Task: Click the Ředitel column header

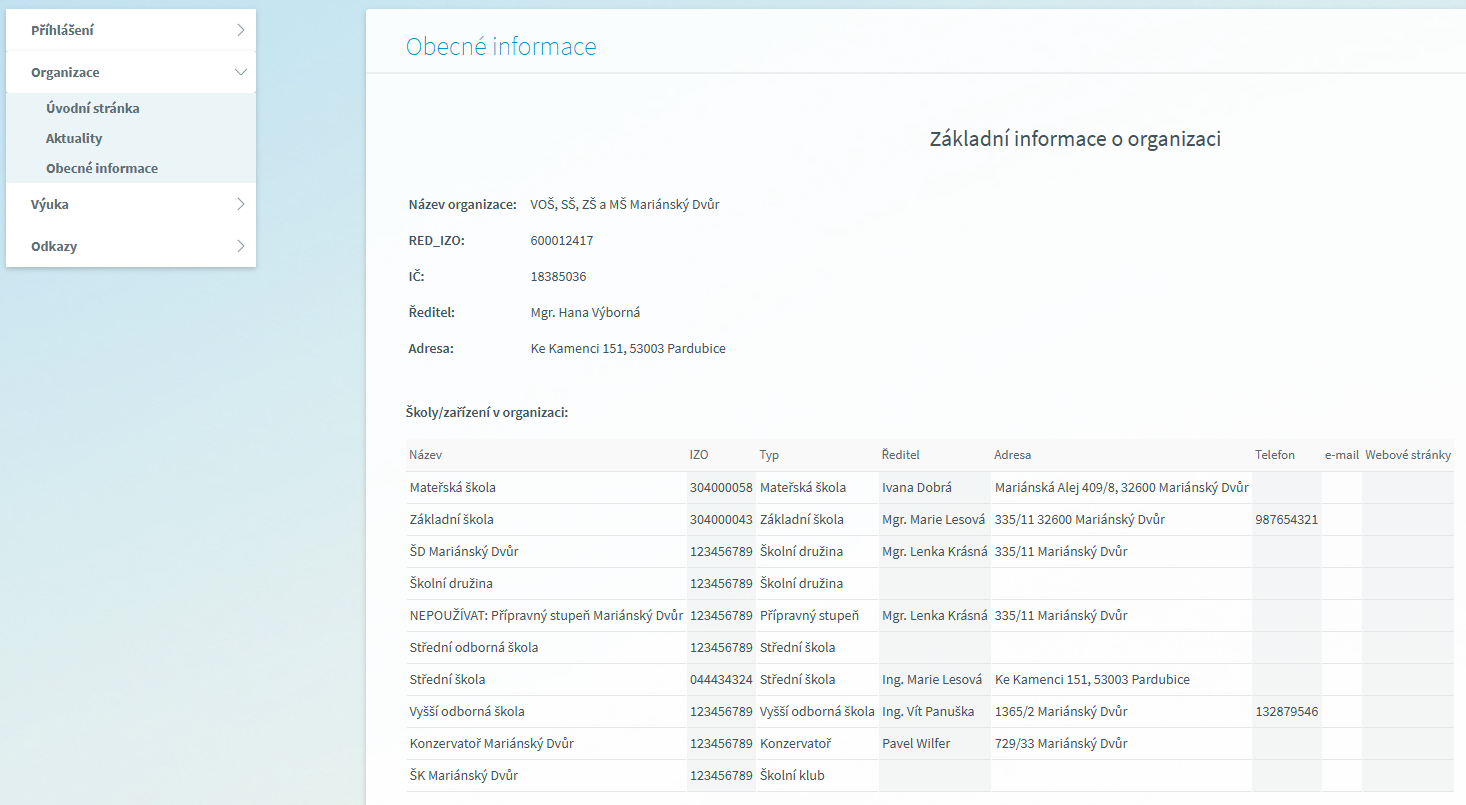Action: click(x=900, y=455)
